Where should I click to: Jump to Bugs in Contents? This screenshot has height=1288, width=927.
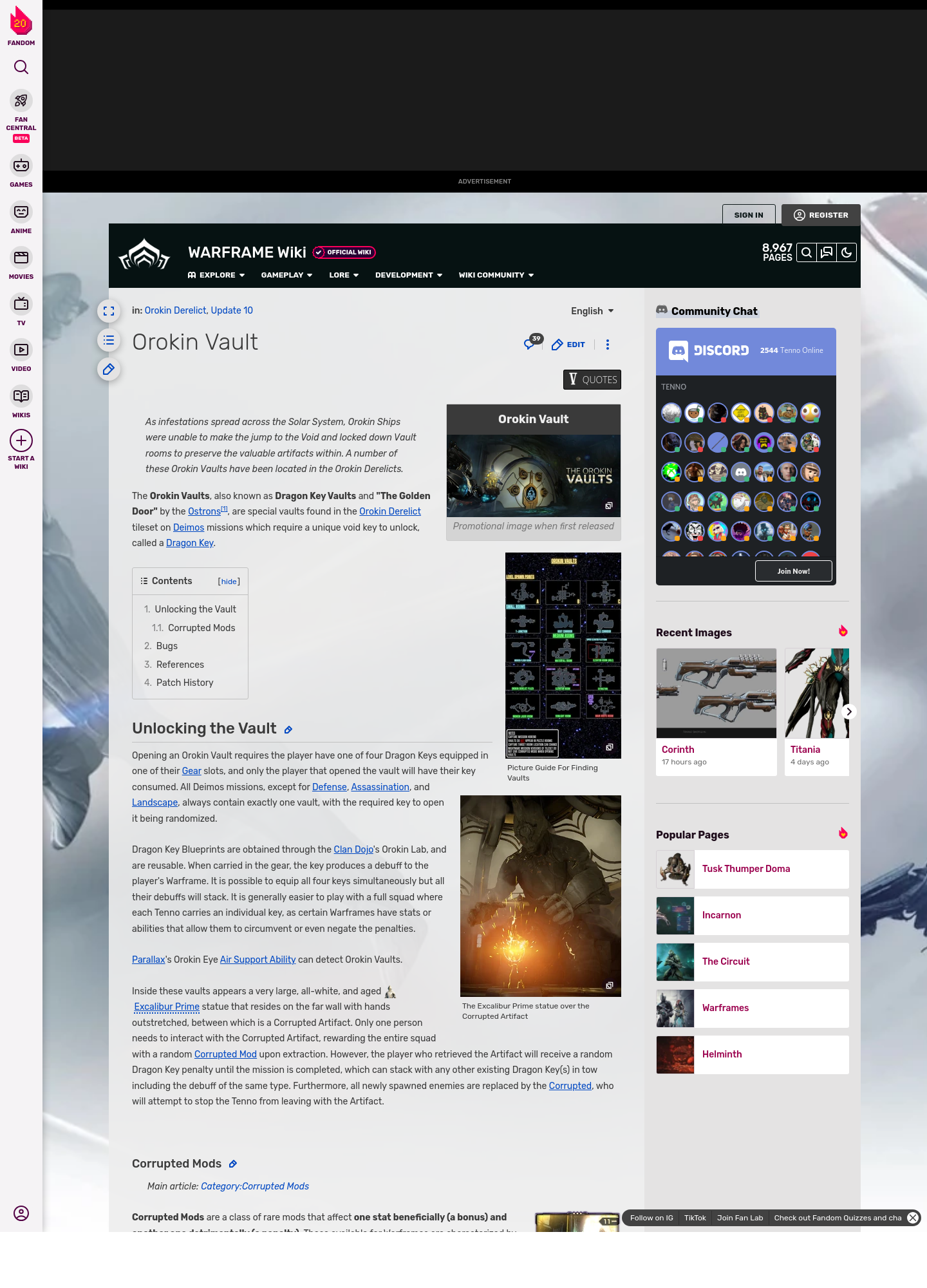(167, 646)
